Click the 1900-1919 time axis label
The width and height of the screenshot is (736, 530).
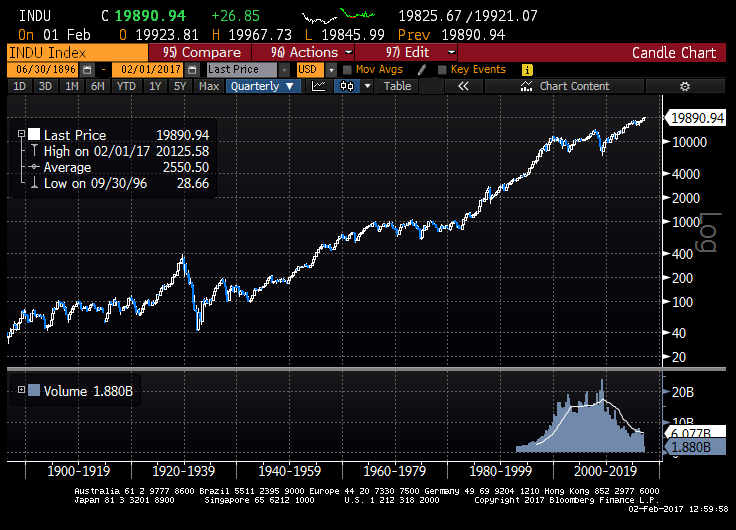(78, 471)
